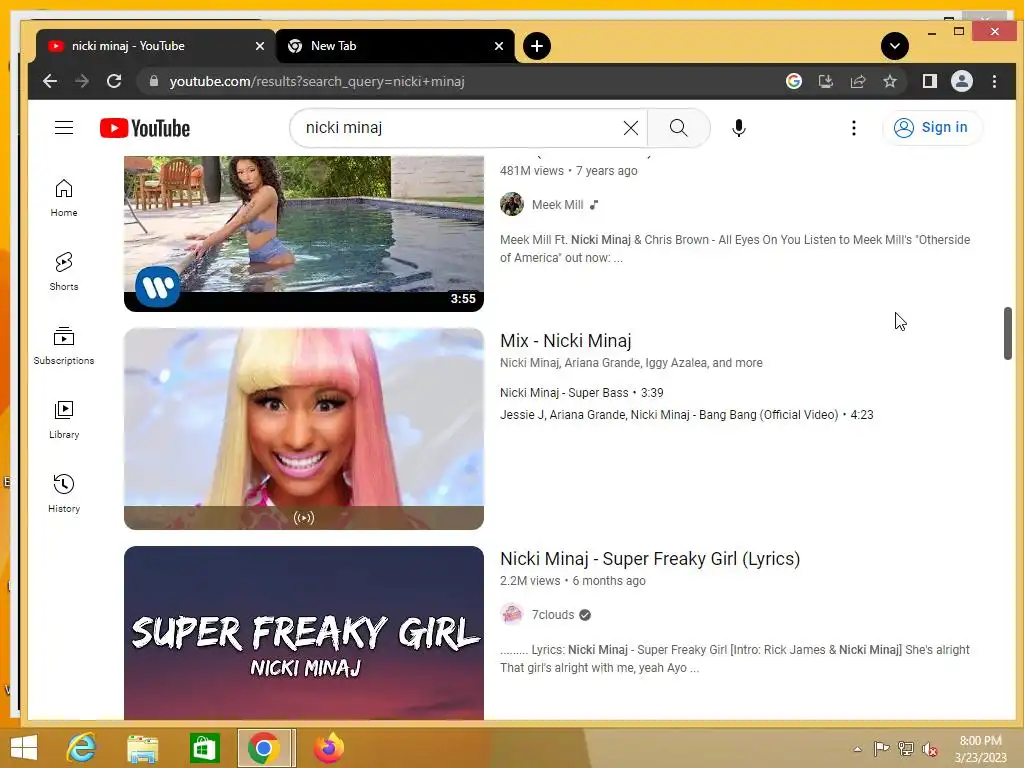This screenshot has width=1024, height=768.
Task: Open Chrome's three-dot menu
Action: tap(994, 81)
